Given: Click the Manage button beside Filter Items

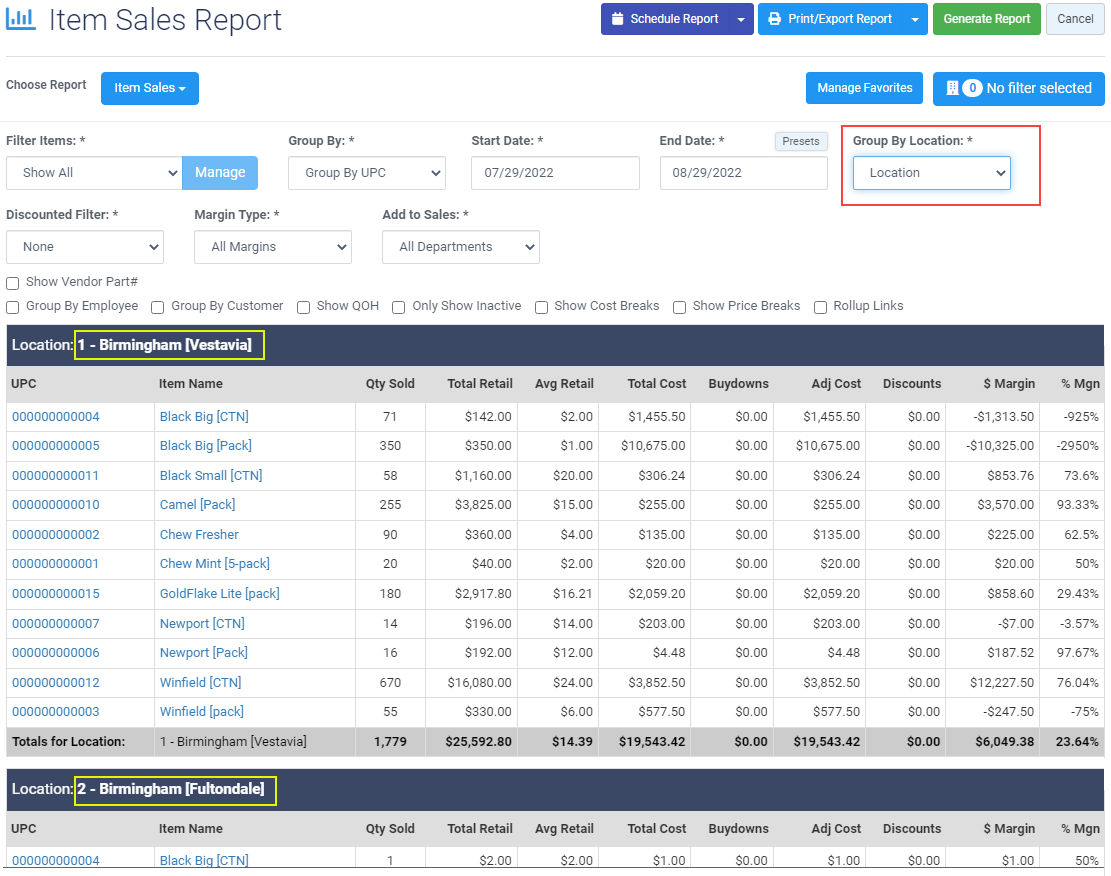Looking at the screenshot, I should pos(220,173).
